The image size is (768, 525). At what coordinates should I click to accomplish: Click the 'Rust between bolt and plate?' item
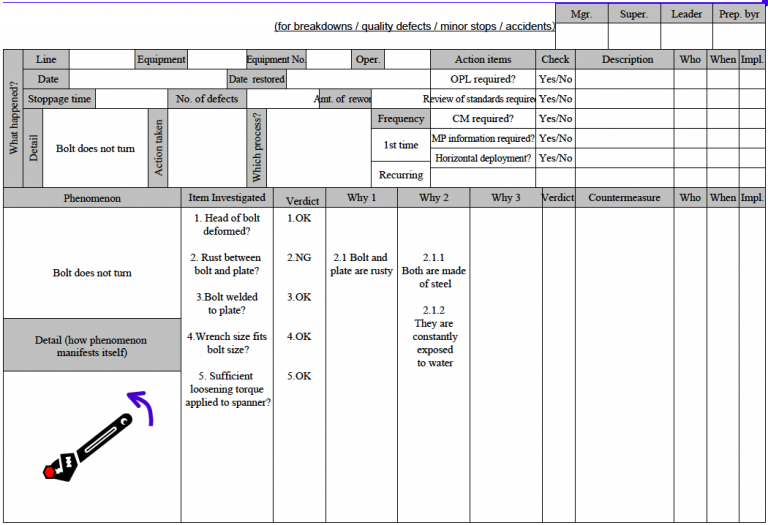point(227,264)
